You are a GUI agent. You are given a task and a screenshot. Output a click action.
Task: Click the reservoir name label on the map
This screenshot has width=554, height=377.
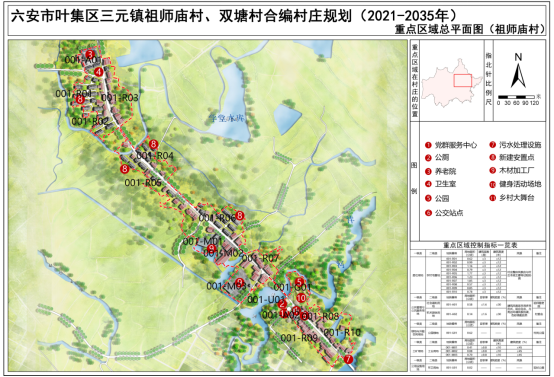227,118
